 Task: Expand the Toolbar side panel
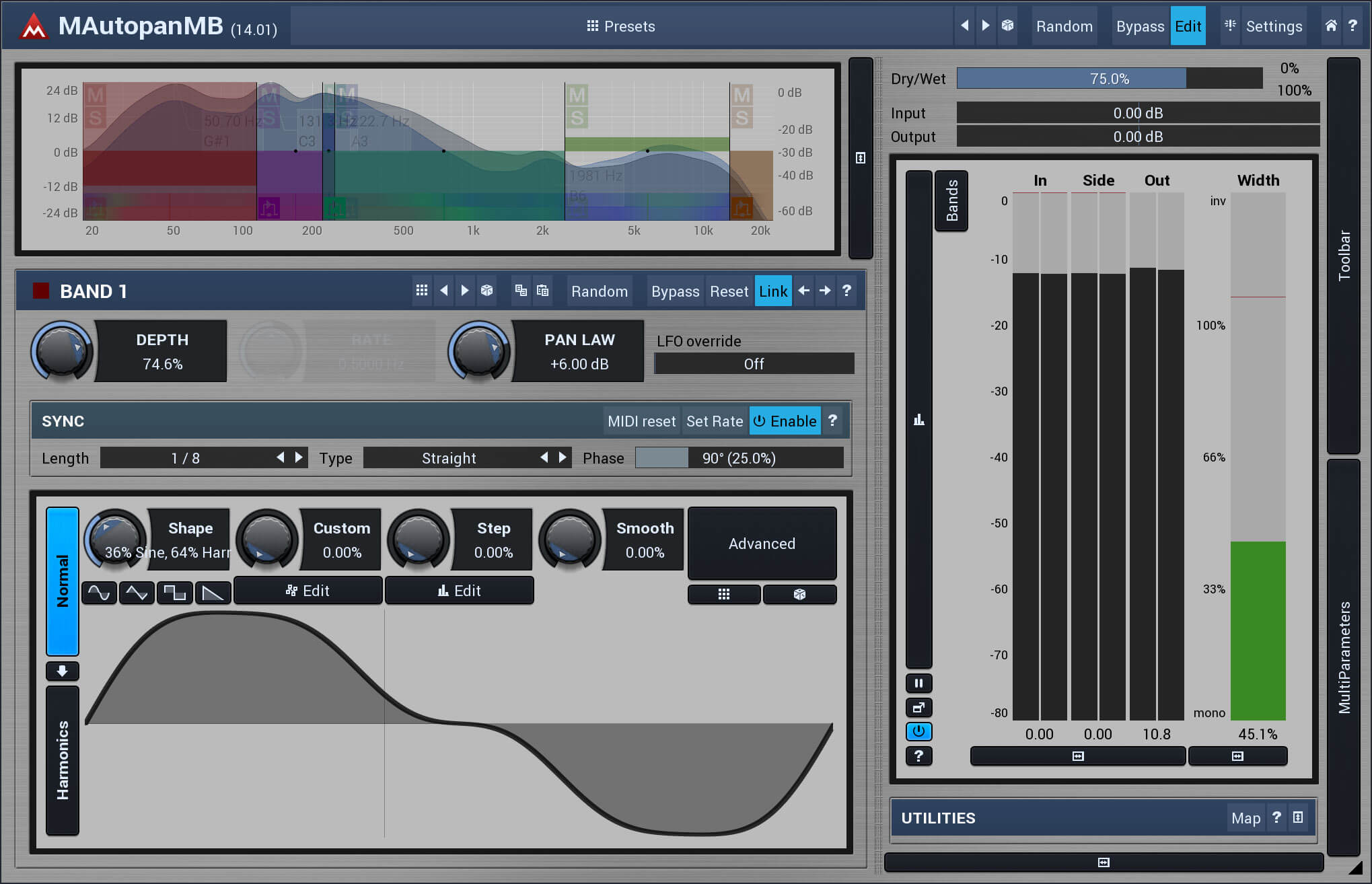(x=1344, y=256)
